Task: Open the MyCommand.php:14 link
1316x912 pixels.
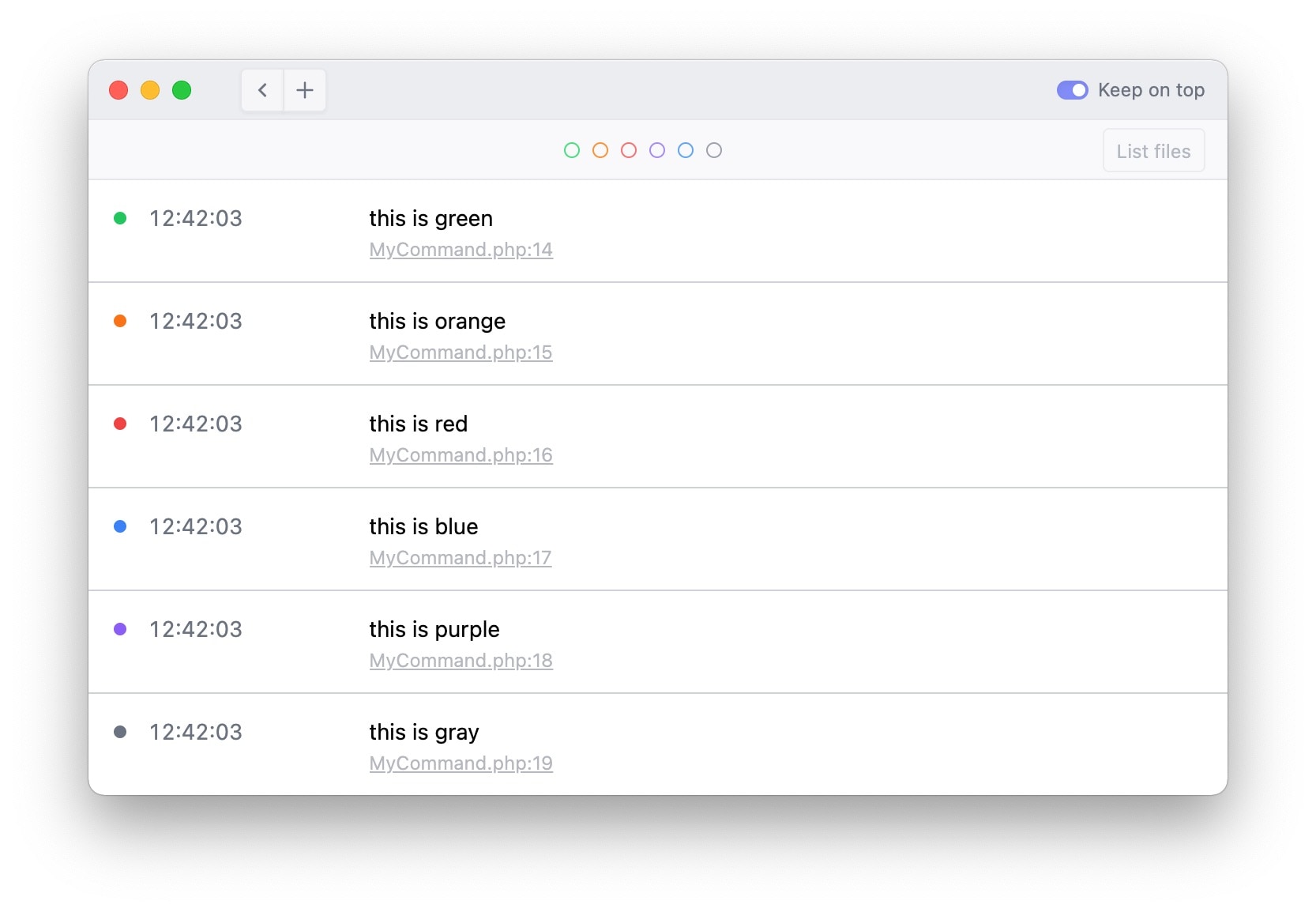Action: tap(461, 250)
